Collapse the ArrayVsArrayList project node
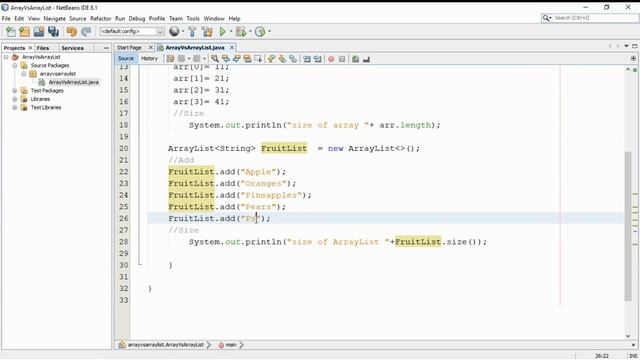Screen dimensions: 640x360 click(6, 57)
